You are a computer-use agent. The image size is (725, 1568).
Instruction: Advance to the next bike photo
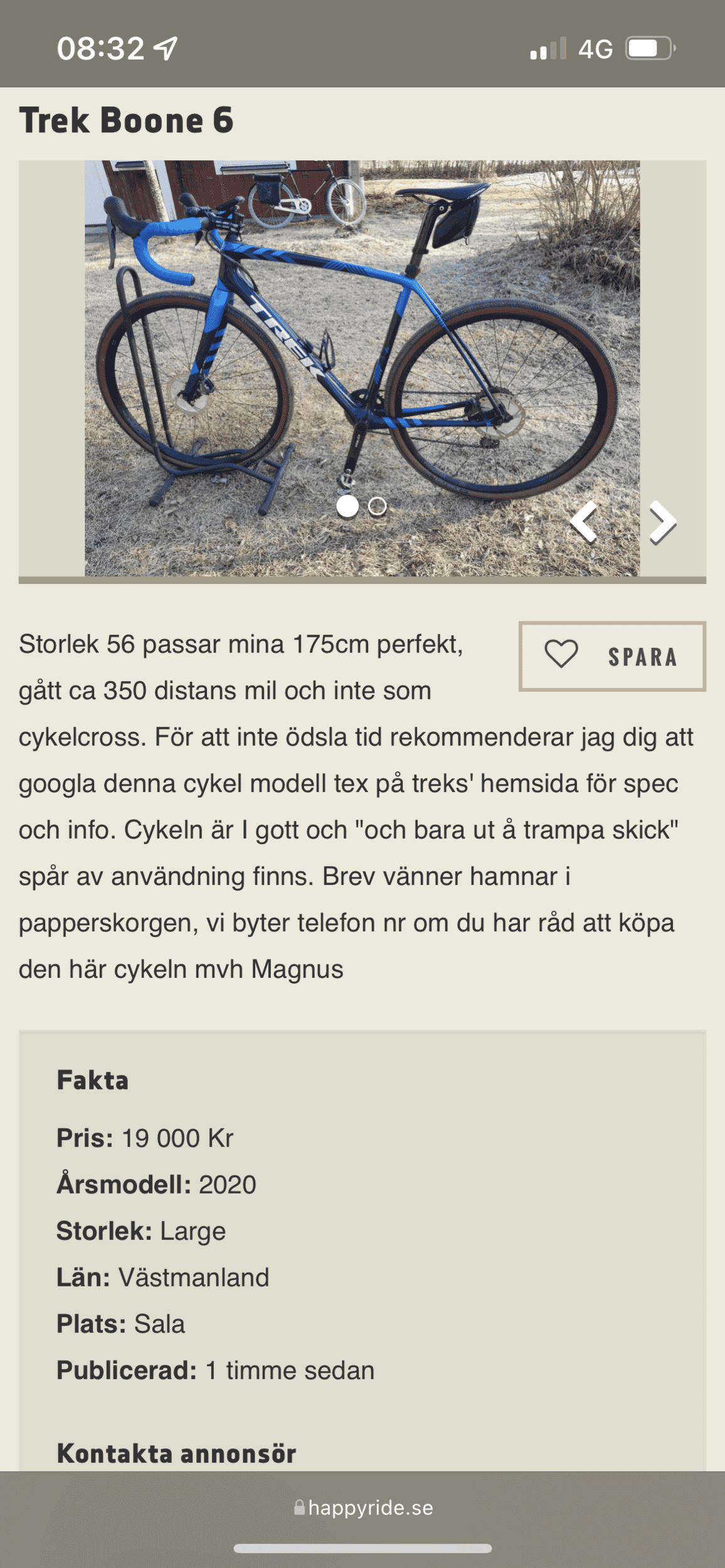click(x=662, y=522)
